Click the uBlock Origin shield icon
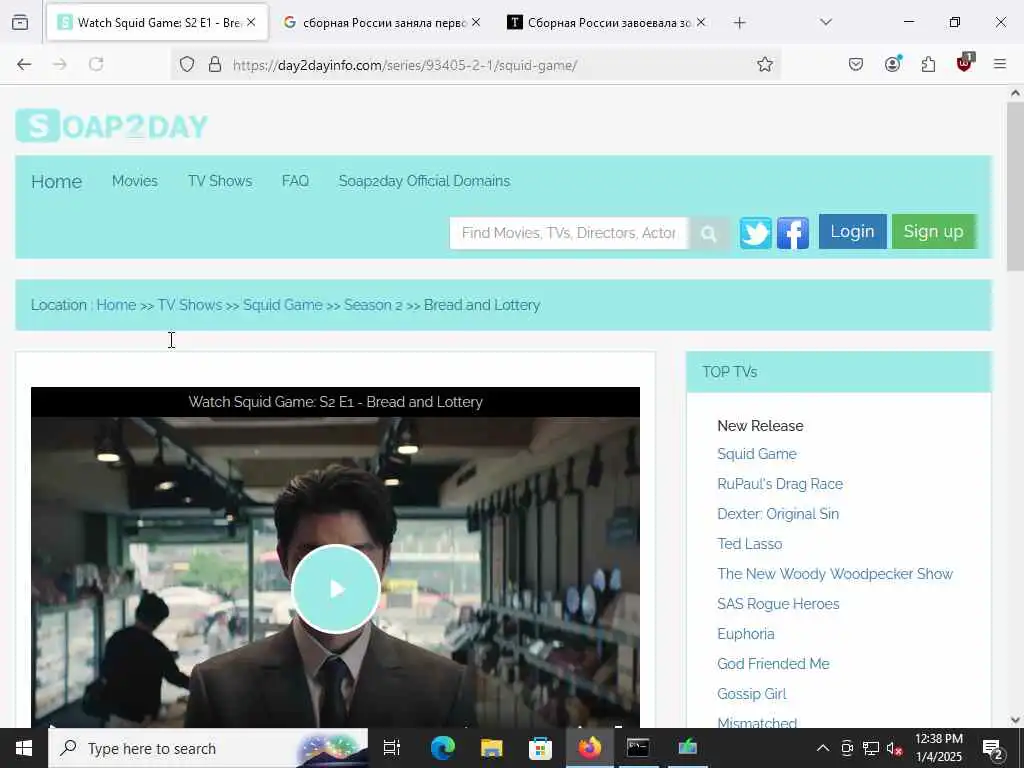Screen dimensions: 1024x768 pyautogui.click(x=965, y=63)
